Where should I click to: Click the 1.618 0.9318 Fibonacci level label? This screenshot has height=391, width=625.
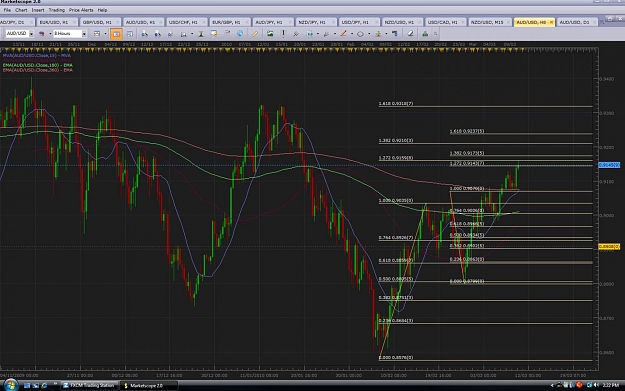click(x=396, y=104)
